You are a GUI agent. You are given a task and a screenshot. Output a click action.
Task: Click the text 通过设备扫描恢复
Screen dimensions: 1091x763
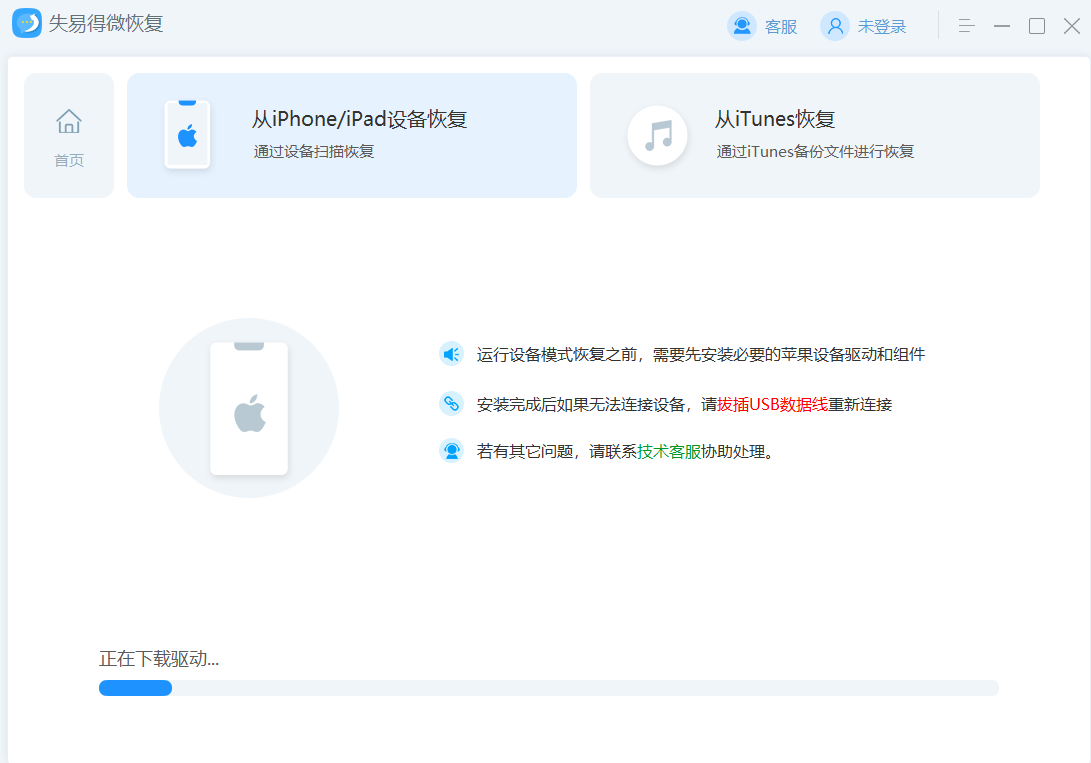(314, 152)
